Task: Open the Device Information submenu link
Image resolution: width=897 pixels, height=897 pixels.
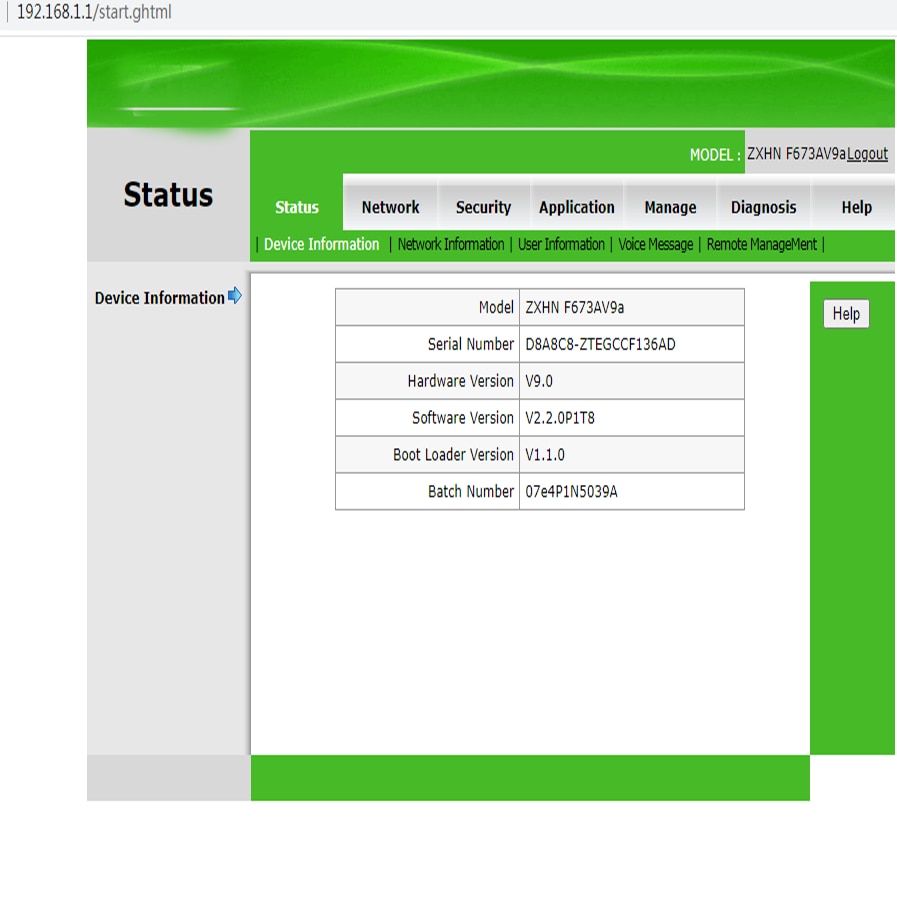Action: point(322,244)
